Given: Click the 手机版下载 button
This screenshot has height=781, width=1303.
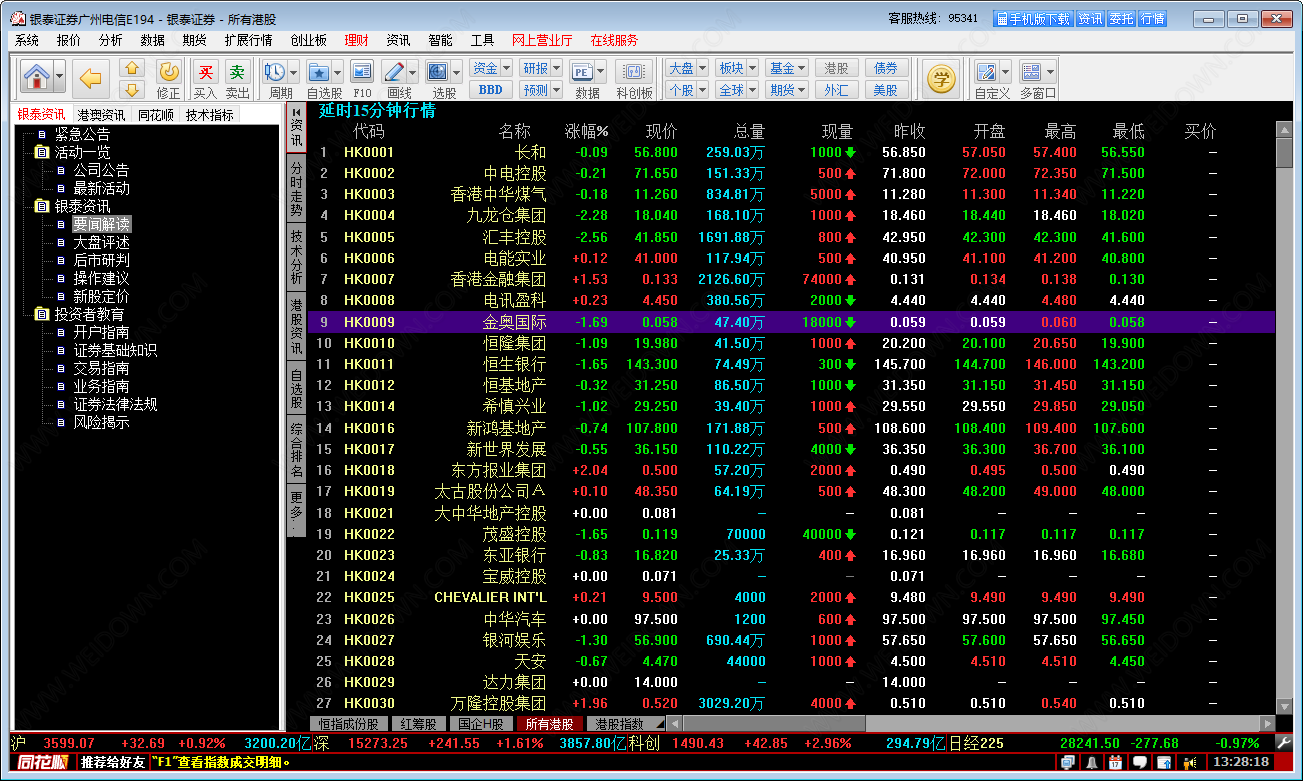Looking at the screenshot, I should click(1033, 19).
